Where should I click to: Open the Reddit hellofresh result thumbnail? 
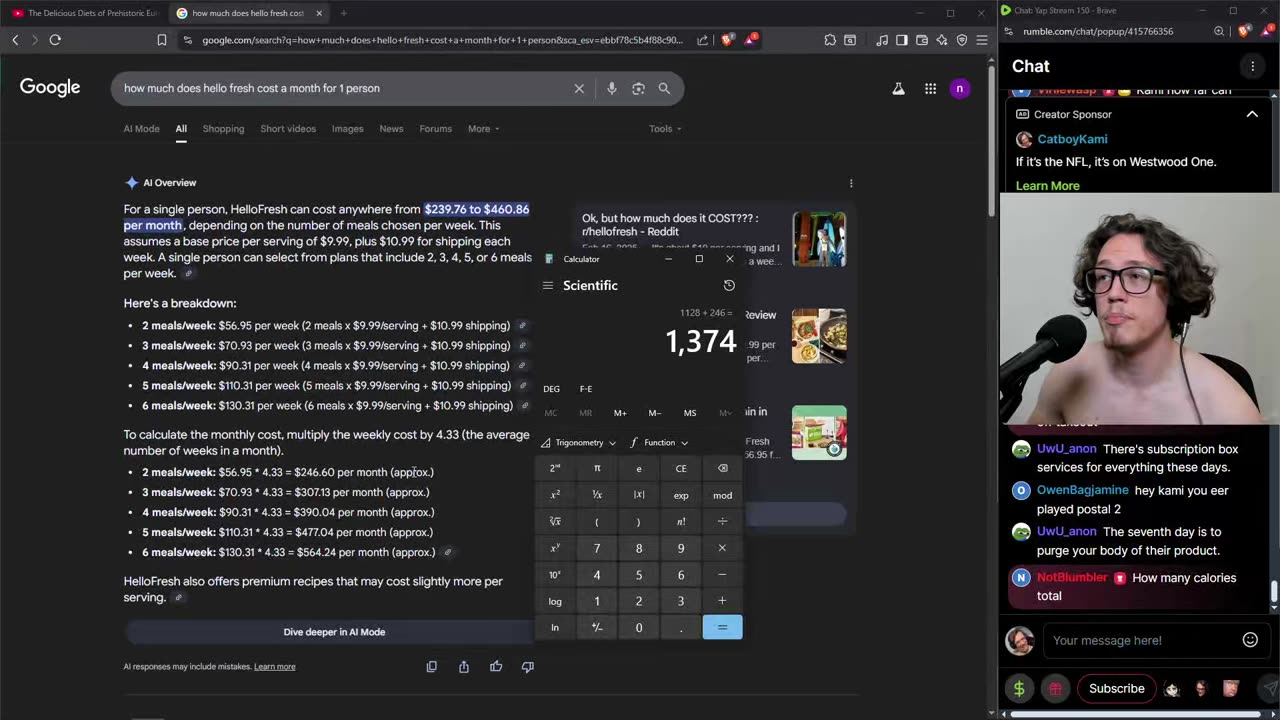click(x=819, y=239)
